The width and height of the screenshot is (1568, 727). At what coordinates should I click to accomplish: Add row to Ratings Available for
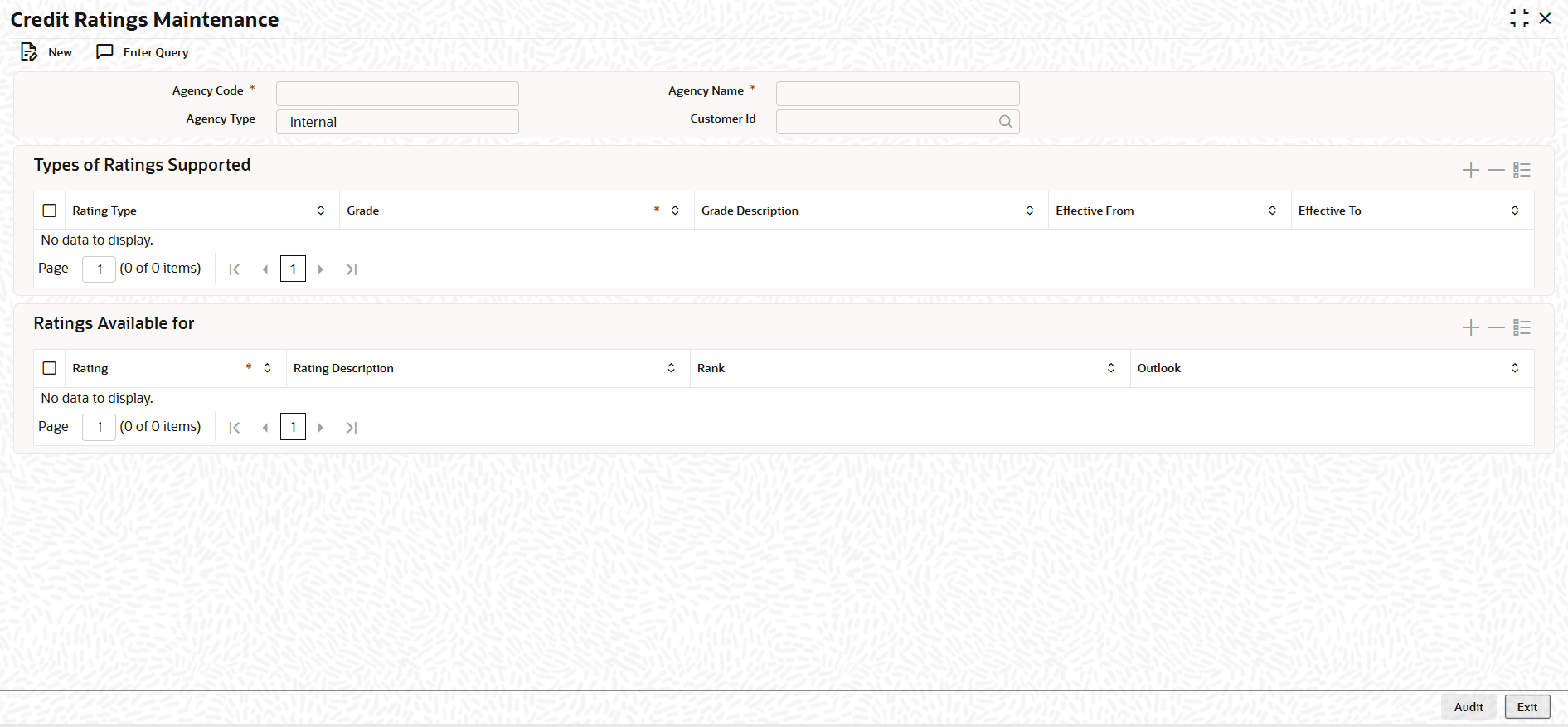[1471, 327]
